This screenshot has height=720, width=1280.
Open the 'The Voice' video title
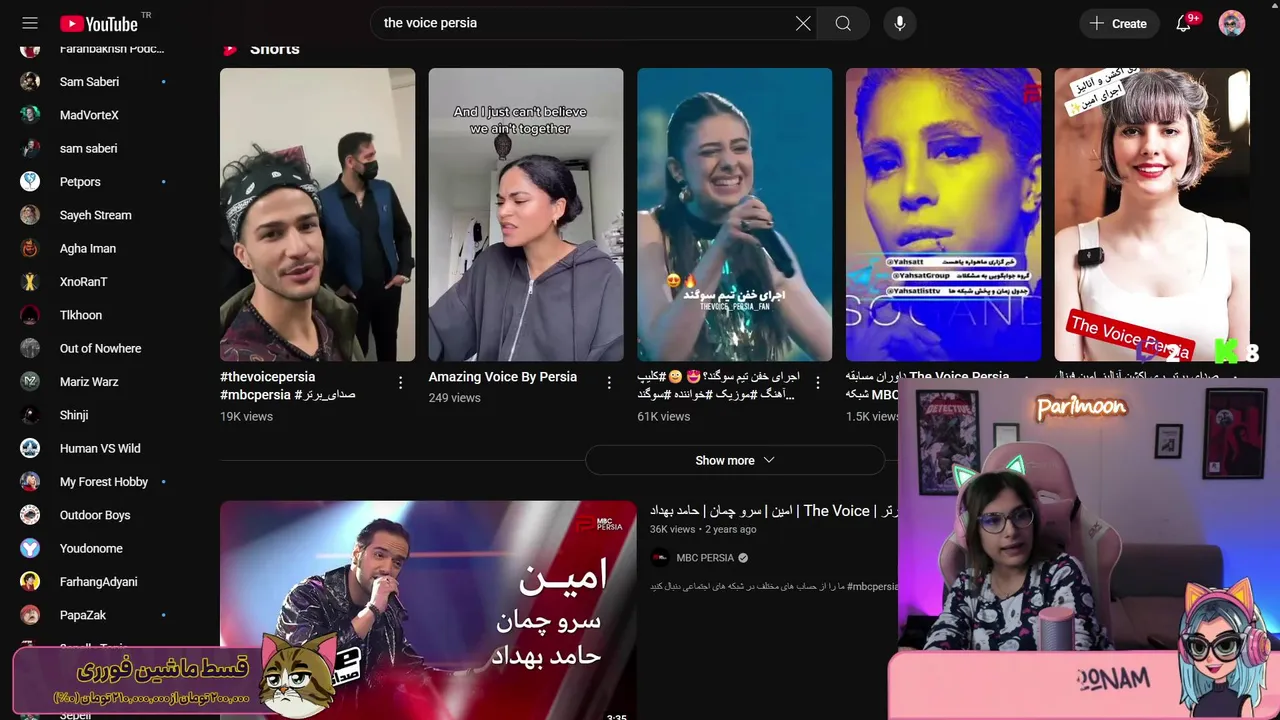pos(774,511)
